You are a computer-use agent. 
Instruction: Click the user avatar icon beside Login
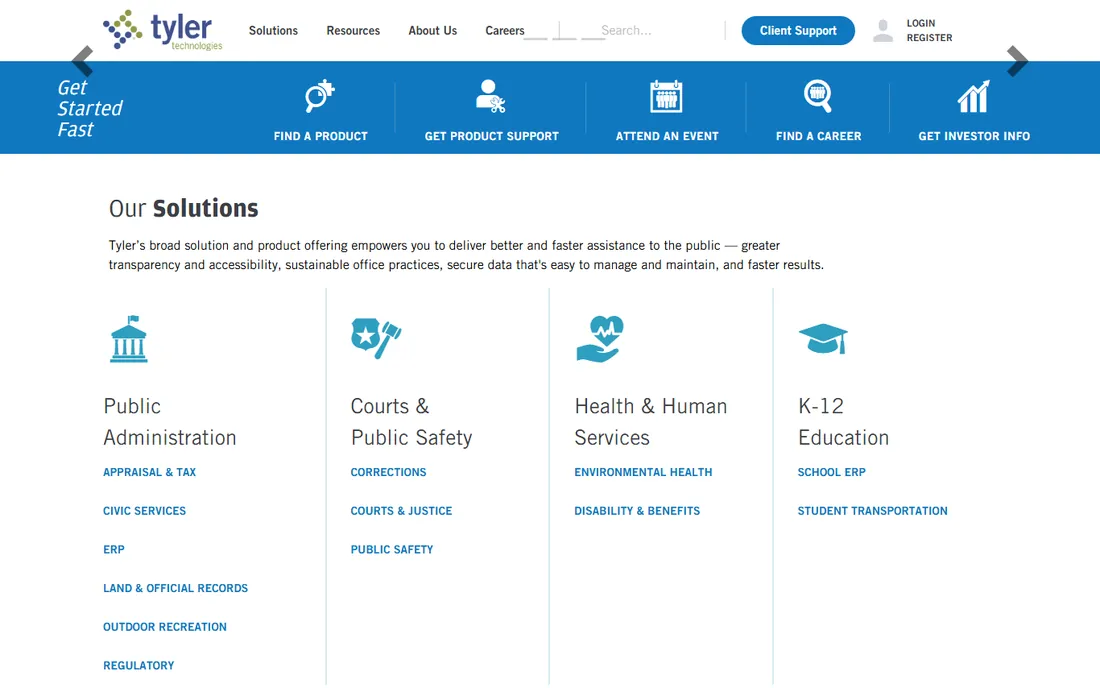click(x=883, y=31)
